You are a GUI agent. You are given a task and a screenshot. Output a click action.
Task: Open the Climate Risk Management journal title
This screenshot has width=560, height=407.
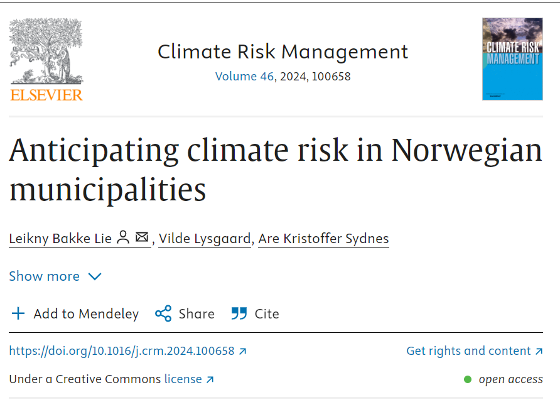coord(282,52)
